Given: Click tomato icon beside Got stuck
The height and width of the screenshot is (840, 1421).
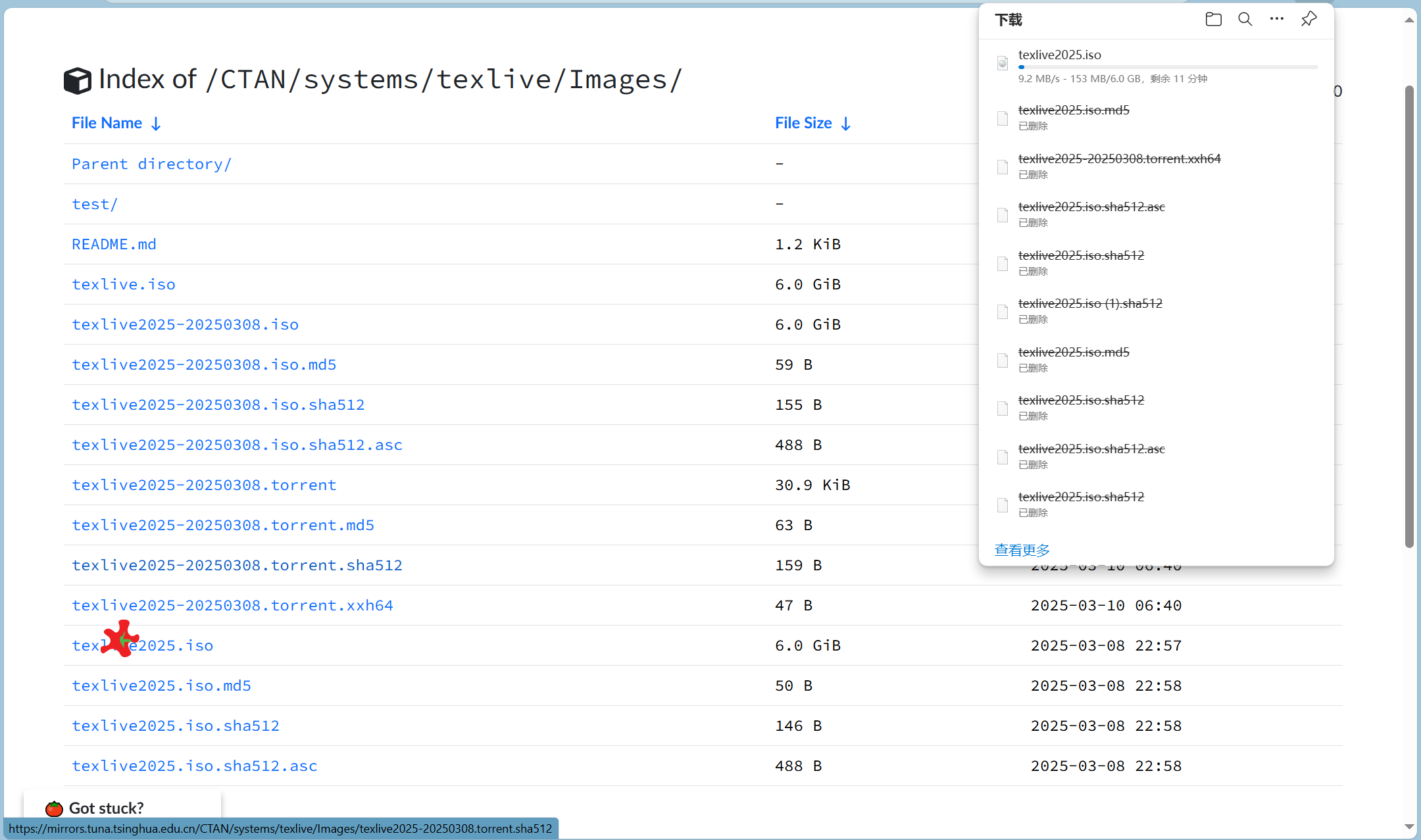Looking at the screenshot, I should (54, 808).
